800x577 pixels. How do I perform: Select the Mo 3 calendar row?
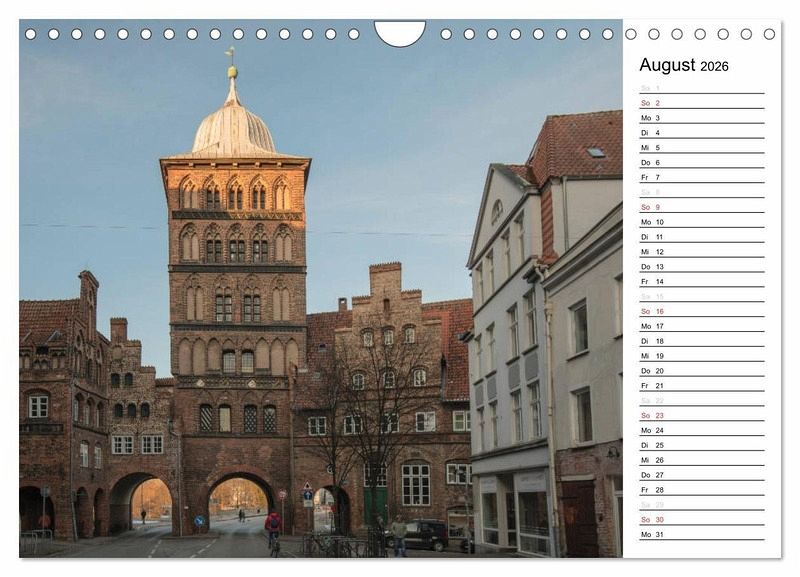tap(700, 118)
